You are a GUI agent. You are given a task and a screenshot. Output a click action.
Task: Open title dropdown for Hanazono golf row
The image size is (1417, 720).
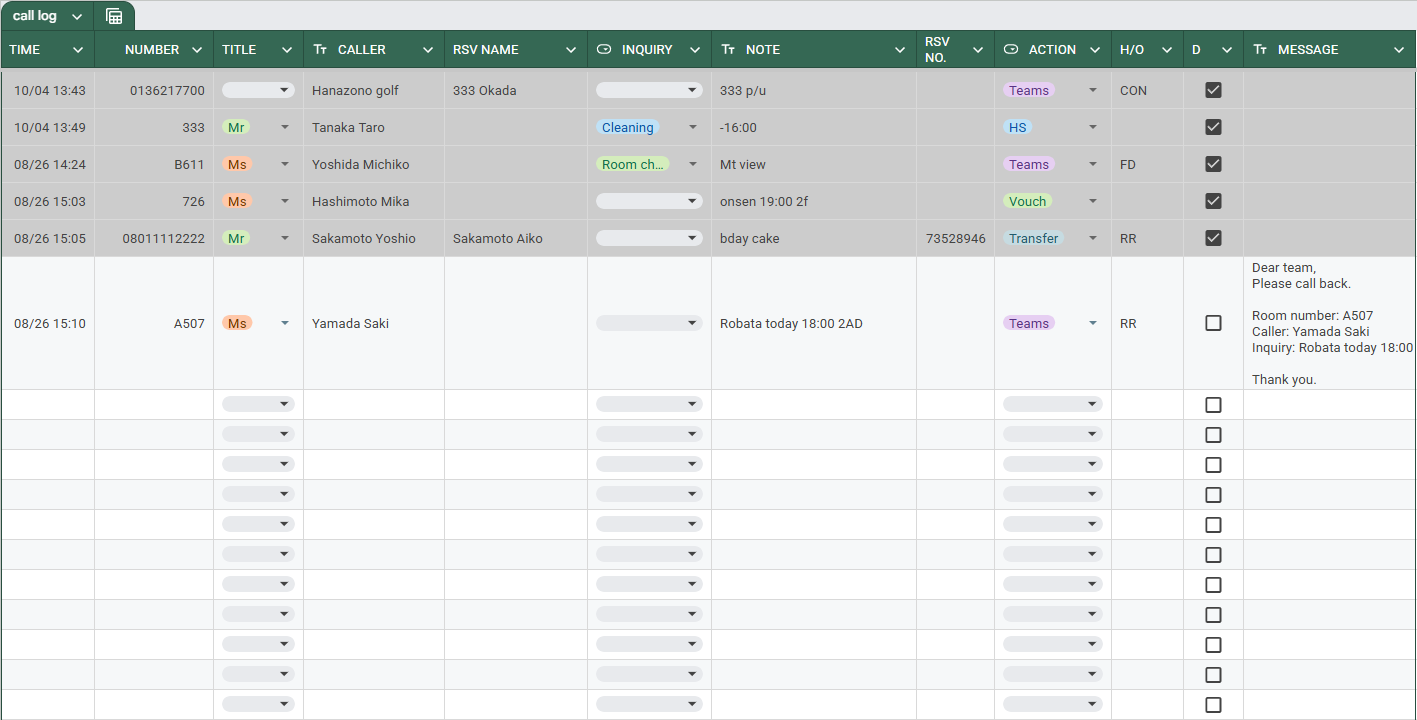(x=258, y=90)
